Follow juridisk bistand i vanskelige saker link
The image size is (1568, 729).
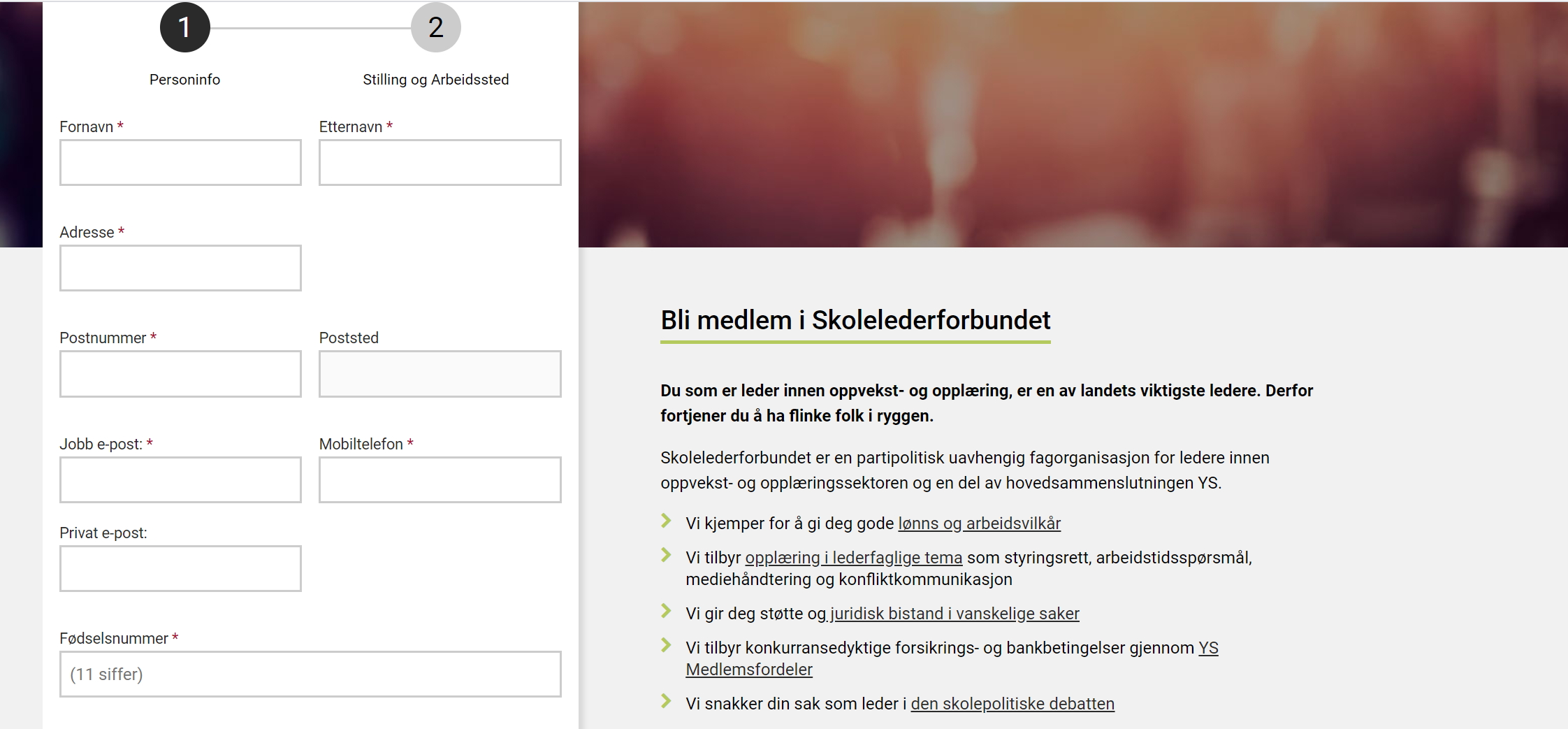pyautogui.click(x=954, y=614)
